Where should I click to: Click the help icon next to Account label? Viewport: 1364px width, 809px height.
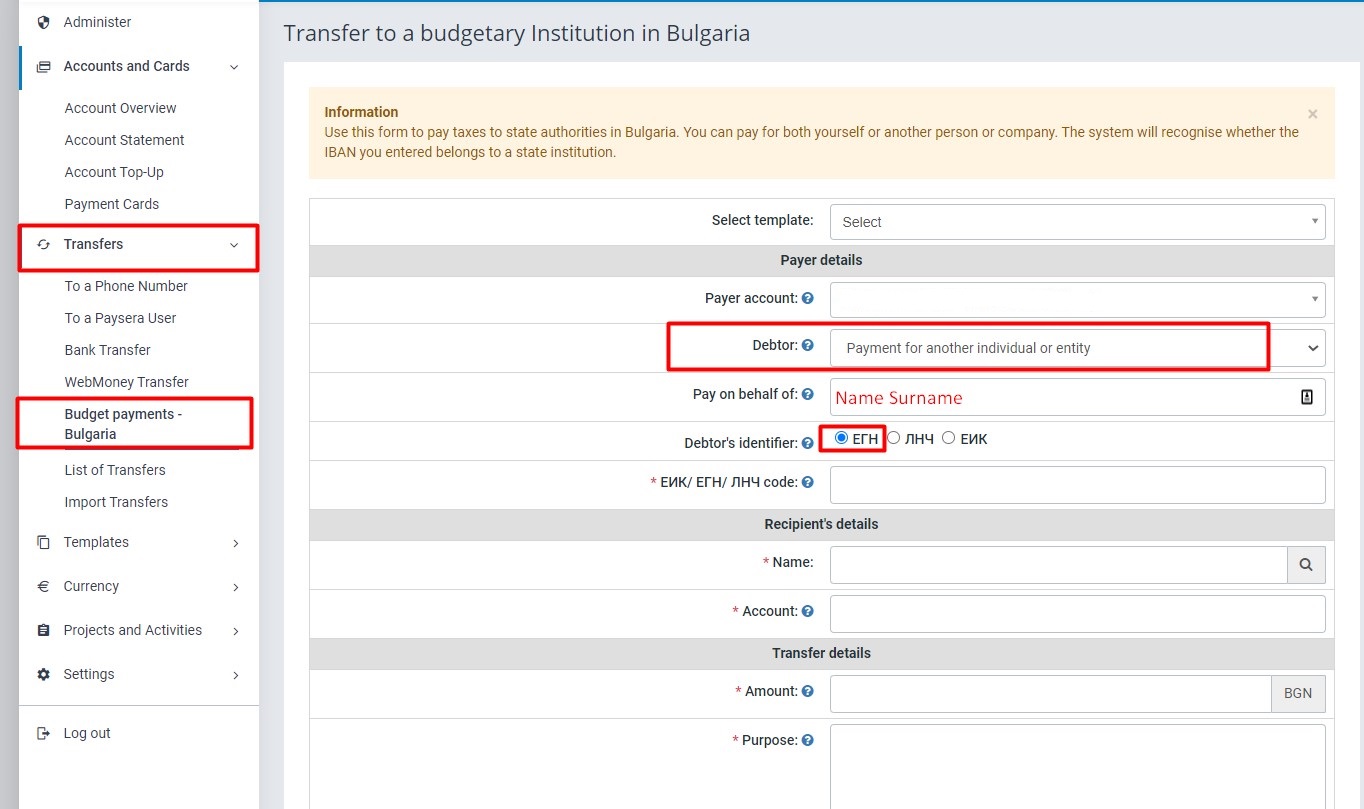click(x=808, y=611)
